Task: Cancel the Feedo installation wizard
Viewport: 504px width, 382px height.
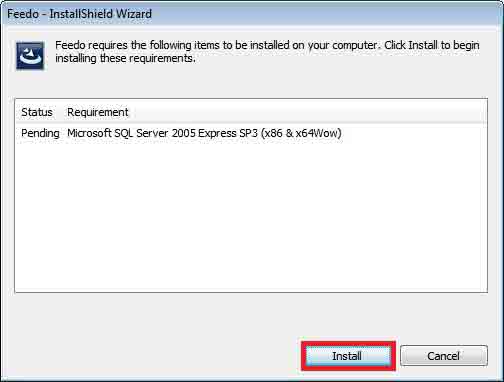Action: tap(444, 356)
